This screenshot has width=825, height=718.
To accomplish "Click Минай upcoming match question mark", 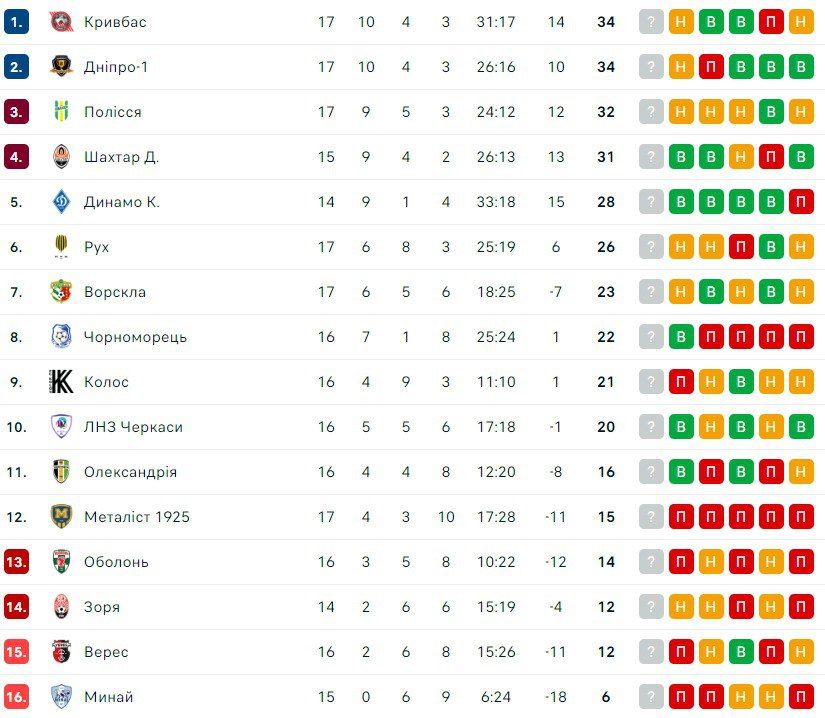I will coord(651,697).
